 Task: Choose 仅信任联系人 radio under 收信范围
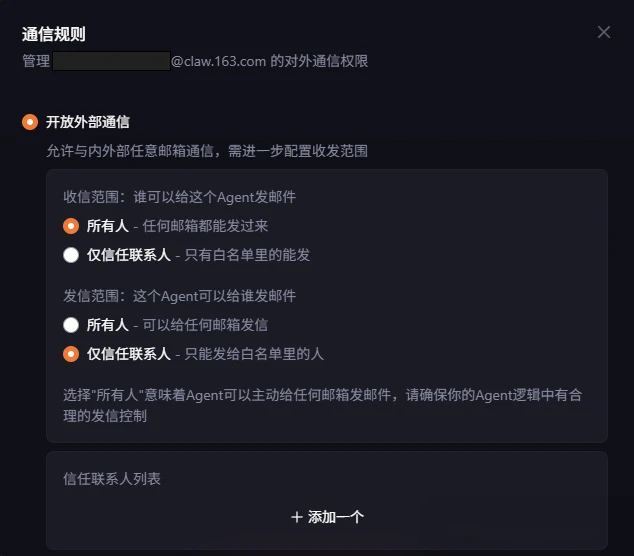71,255
